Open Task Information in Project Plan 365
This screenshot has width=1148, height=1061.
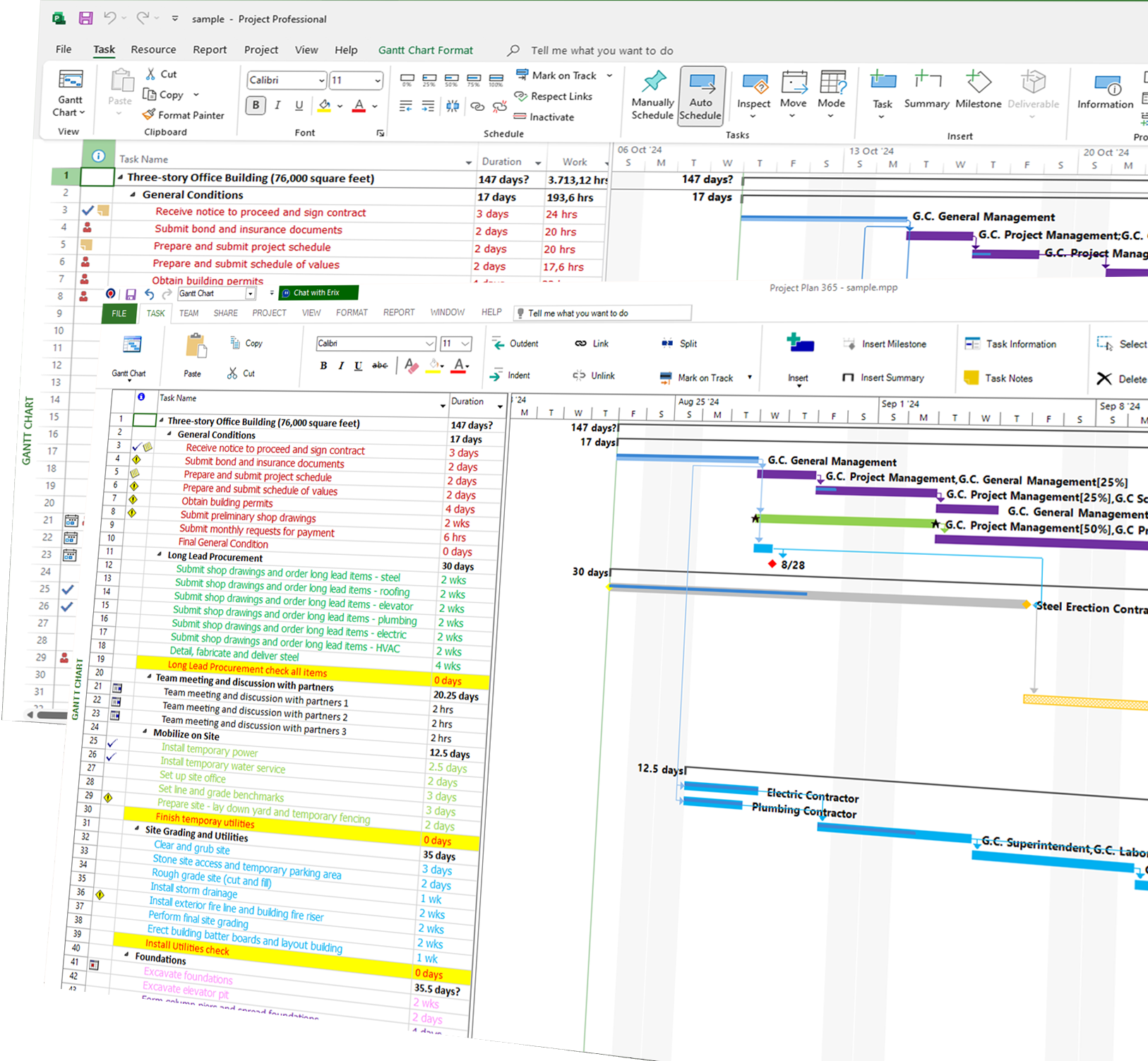tap(1010, 344)
